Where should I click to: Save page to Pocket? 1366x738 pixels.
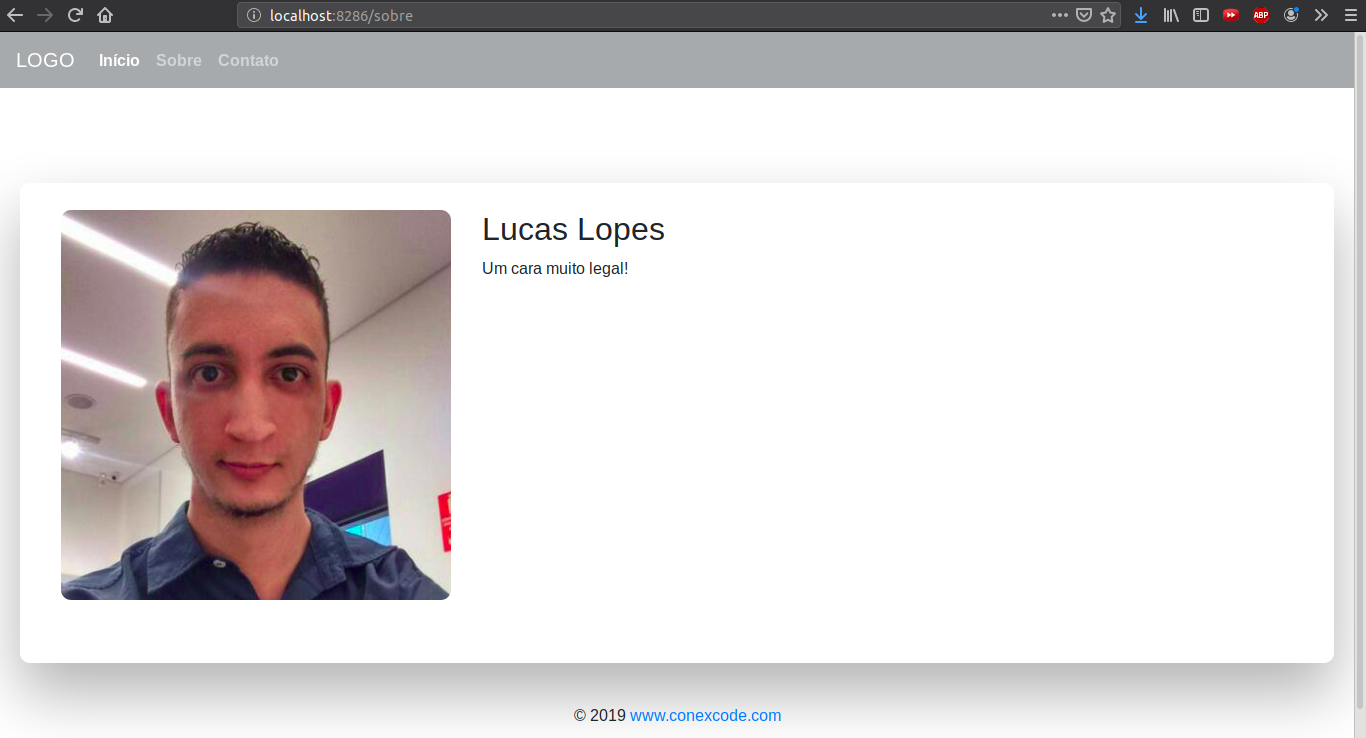pyautogui.click(x=1084, y=15)
